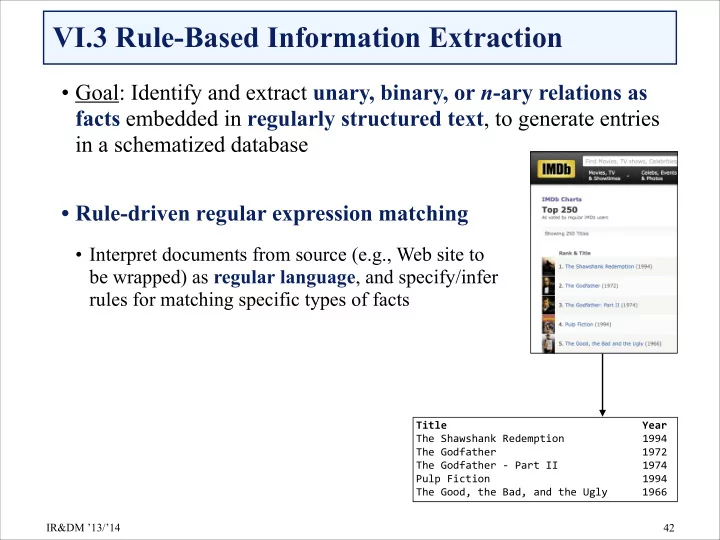Click the 'Top 250' heading

tap(559, 209)
